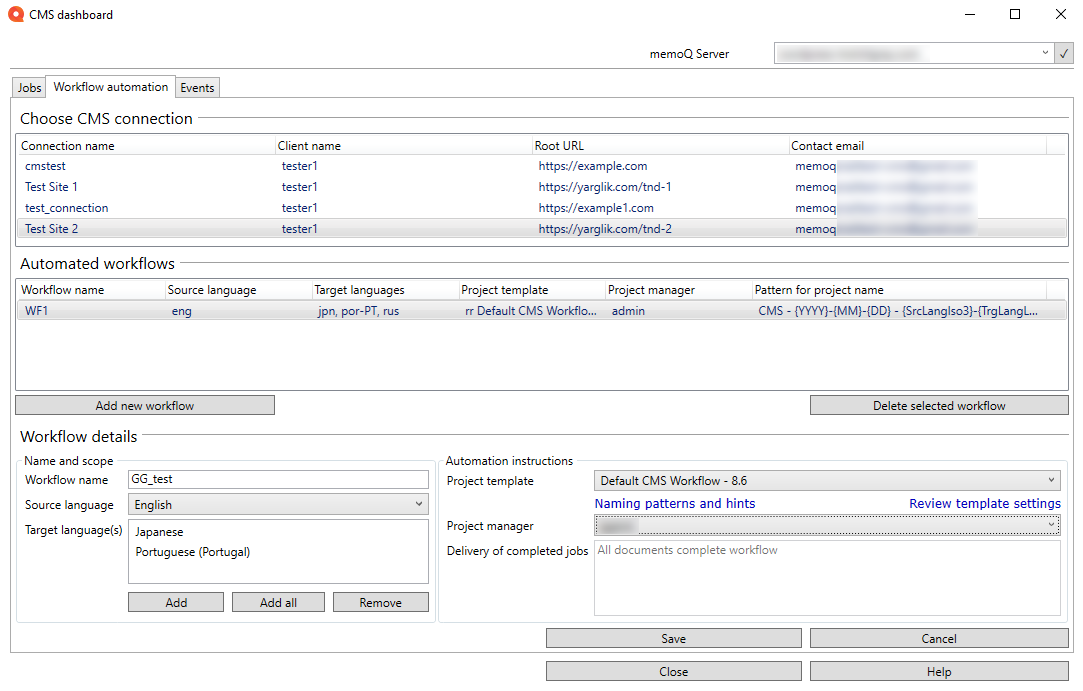Save the workflow details
This screenshot has height=691, width=1083.
tap(673, 638)
